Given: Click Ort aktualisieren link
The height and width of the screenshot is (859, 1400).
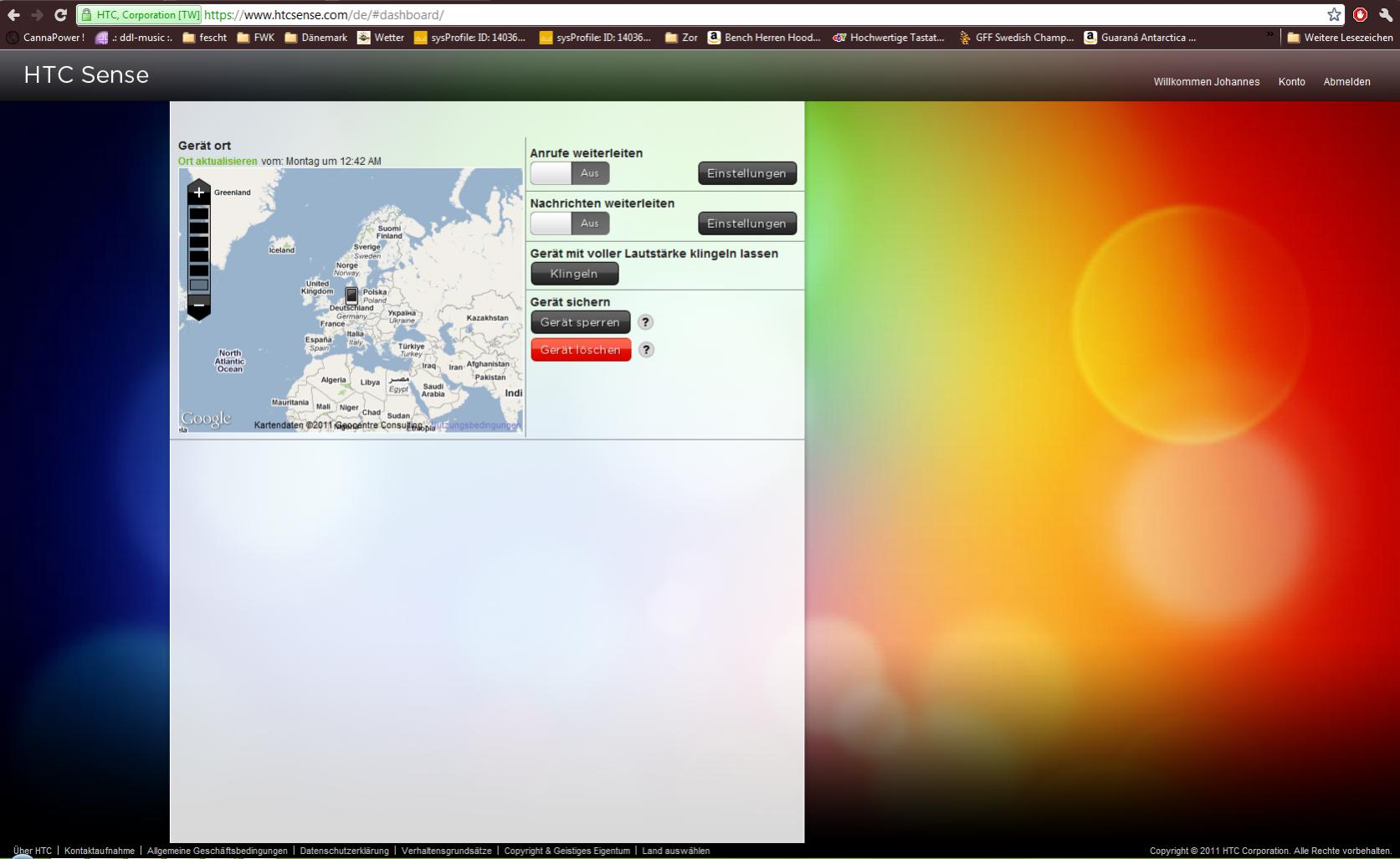Looking at the screenshot, I should [x=218, y=162].
